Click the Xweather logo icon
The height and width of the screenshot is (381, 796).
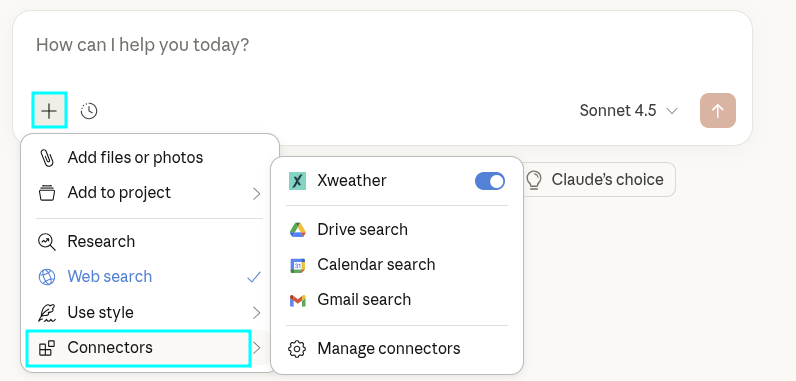(x=297, y=181)
